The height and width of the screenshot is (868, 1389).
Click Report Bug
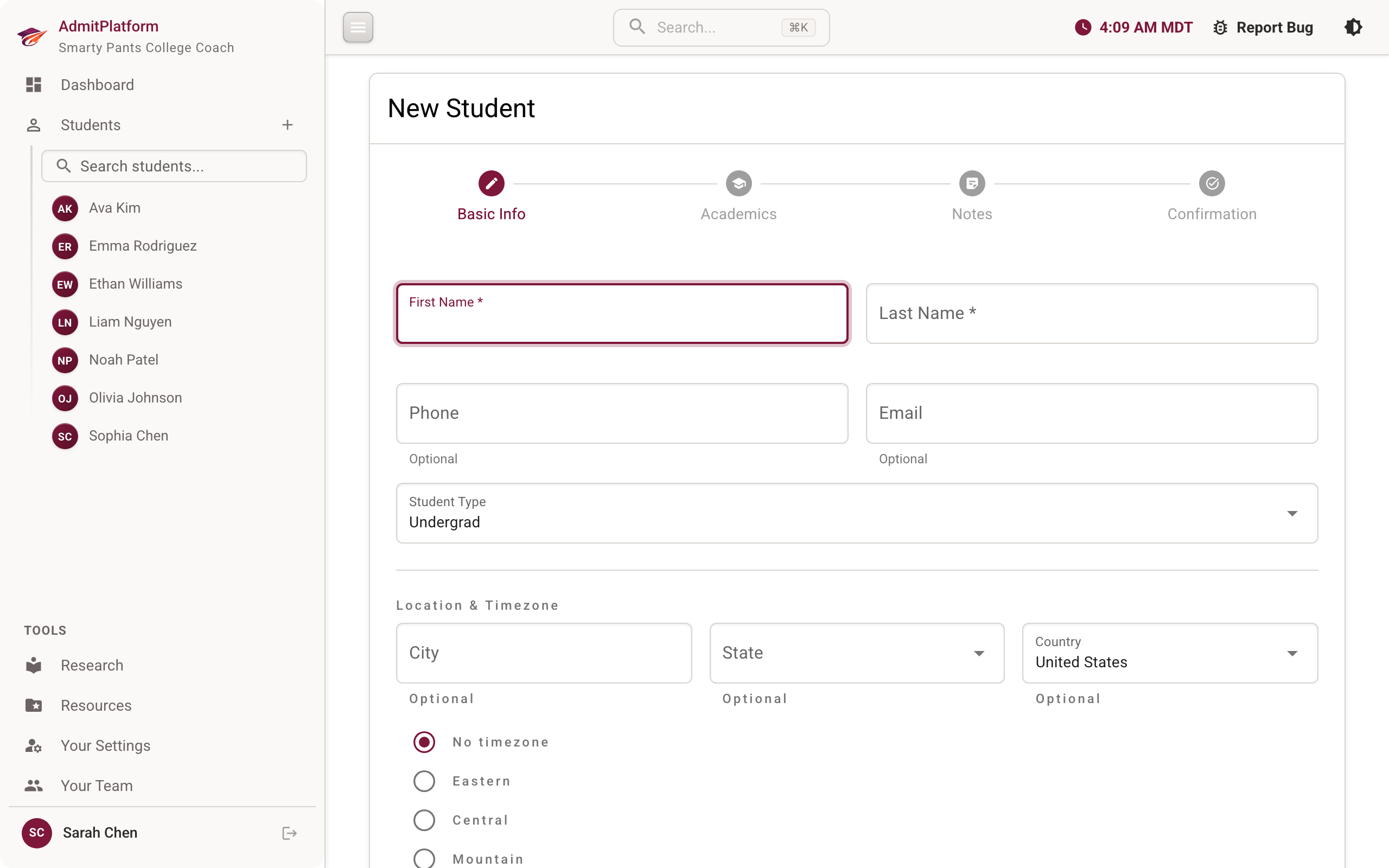pos(1275,27)
